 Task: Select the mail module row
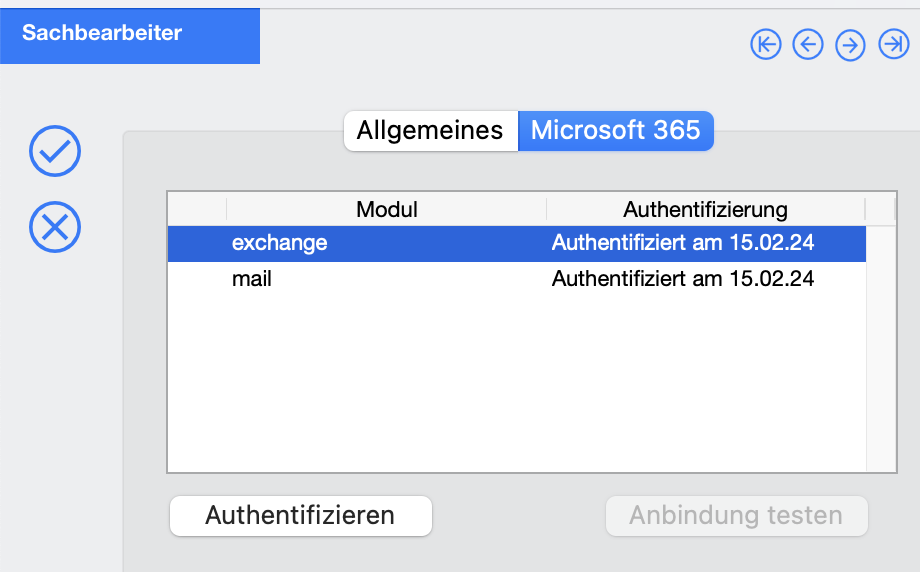pos(517,279)
